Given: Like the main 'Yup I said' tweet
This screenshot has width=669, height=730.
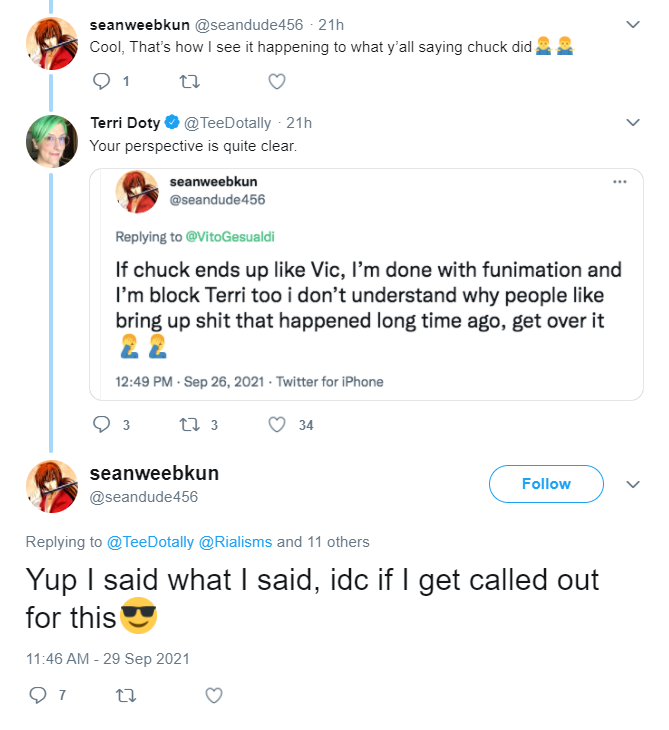Looking at the screenshot, I should pos(214,696).
